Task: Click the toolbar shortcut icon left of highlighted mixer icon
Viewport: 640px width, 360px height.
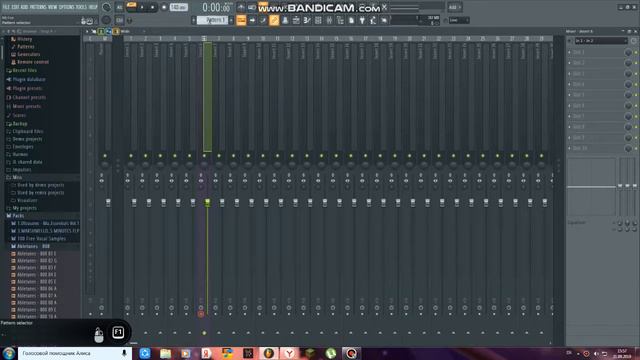Action: pyautogui.click(x=263, y=20)
